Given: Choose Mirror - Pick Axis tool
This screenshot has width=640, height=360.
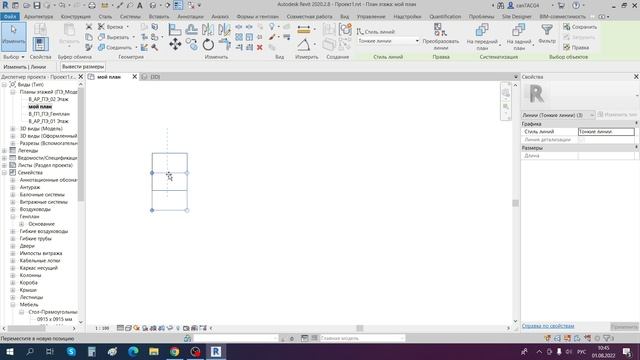Looking at the screenshot, I should click(208, 29).
